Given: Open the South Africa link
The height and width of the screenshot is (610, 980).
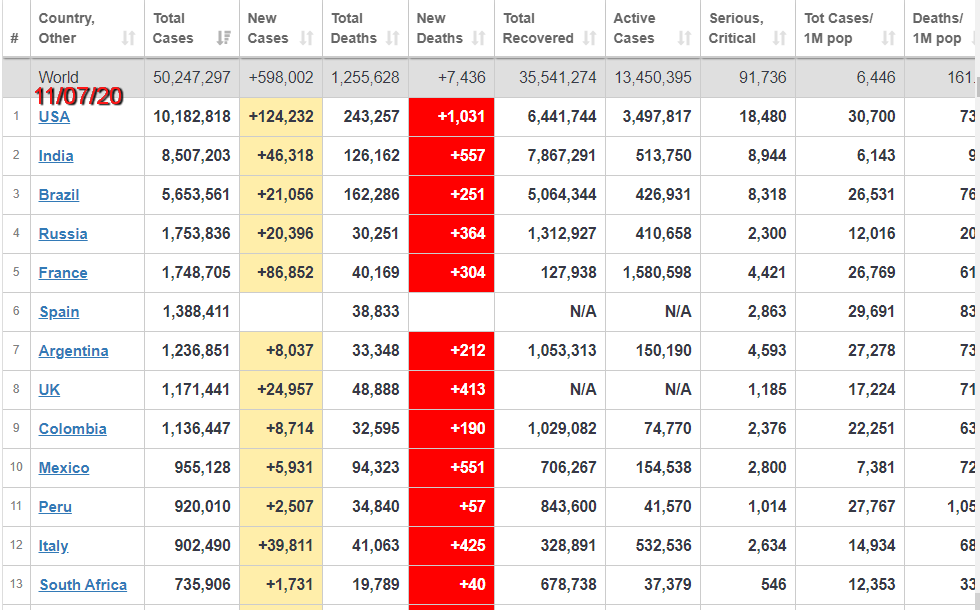Looking at the screenshot, I should (83, 585).
